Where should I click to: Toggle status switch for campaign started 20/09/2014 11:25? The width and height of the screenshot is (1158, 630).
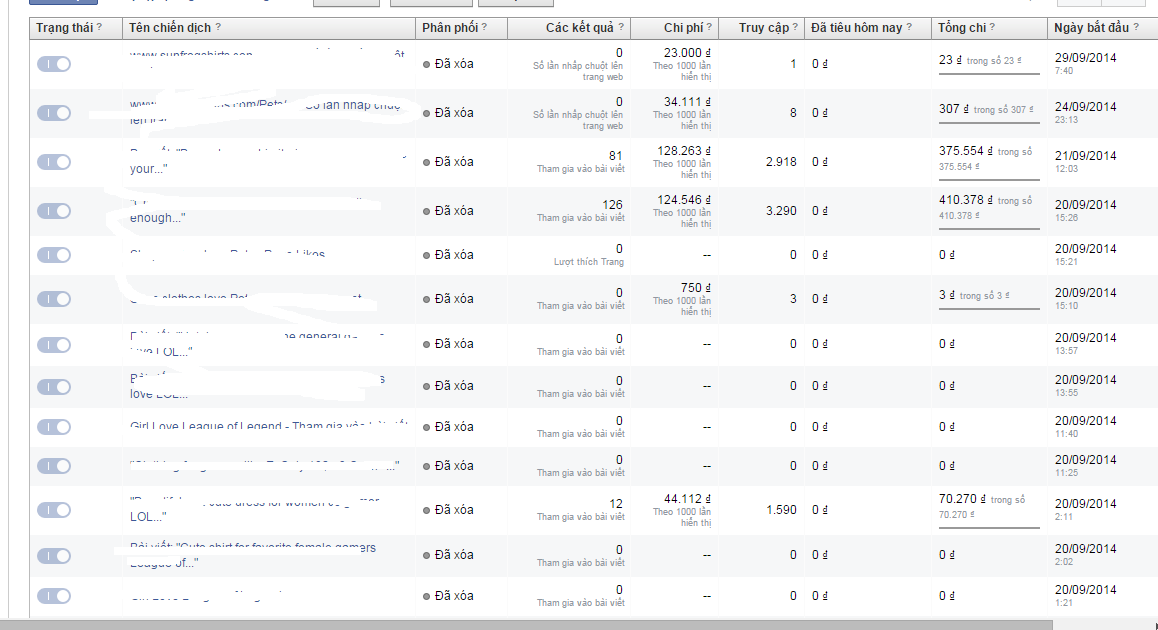point(54,466)
